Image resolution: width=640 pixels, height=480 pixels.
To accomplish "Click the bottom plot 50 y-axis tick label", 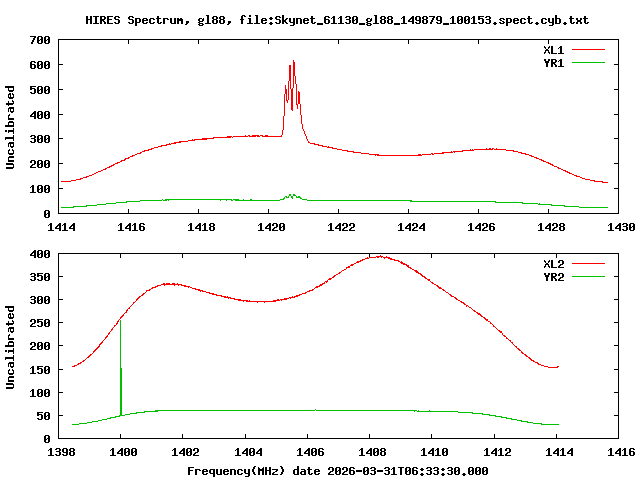I will pyautogui.click(x=43, y=416).
